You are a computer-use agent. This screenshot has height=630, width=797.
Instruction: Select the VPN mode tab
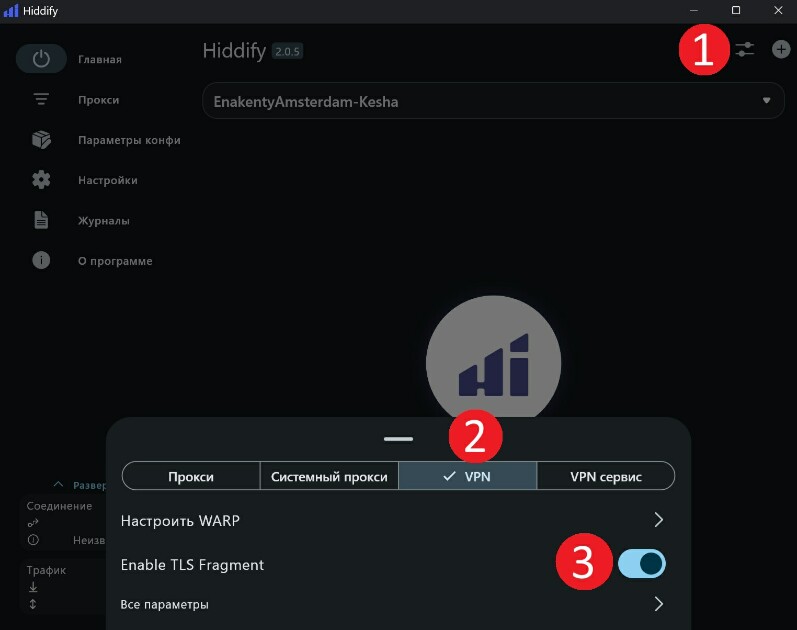[x=467, y=476]
